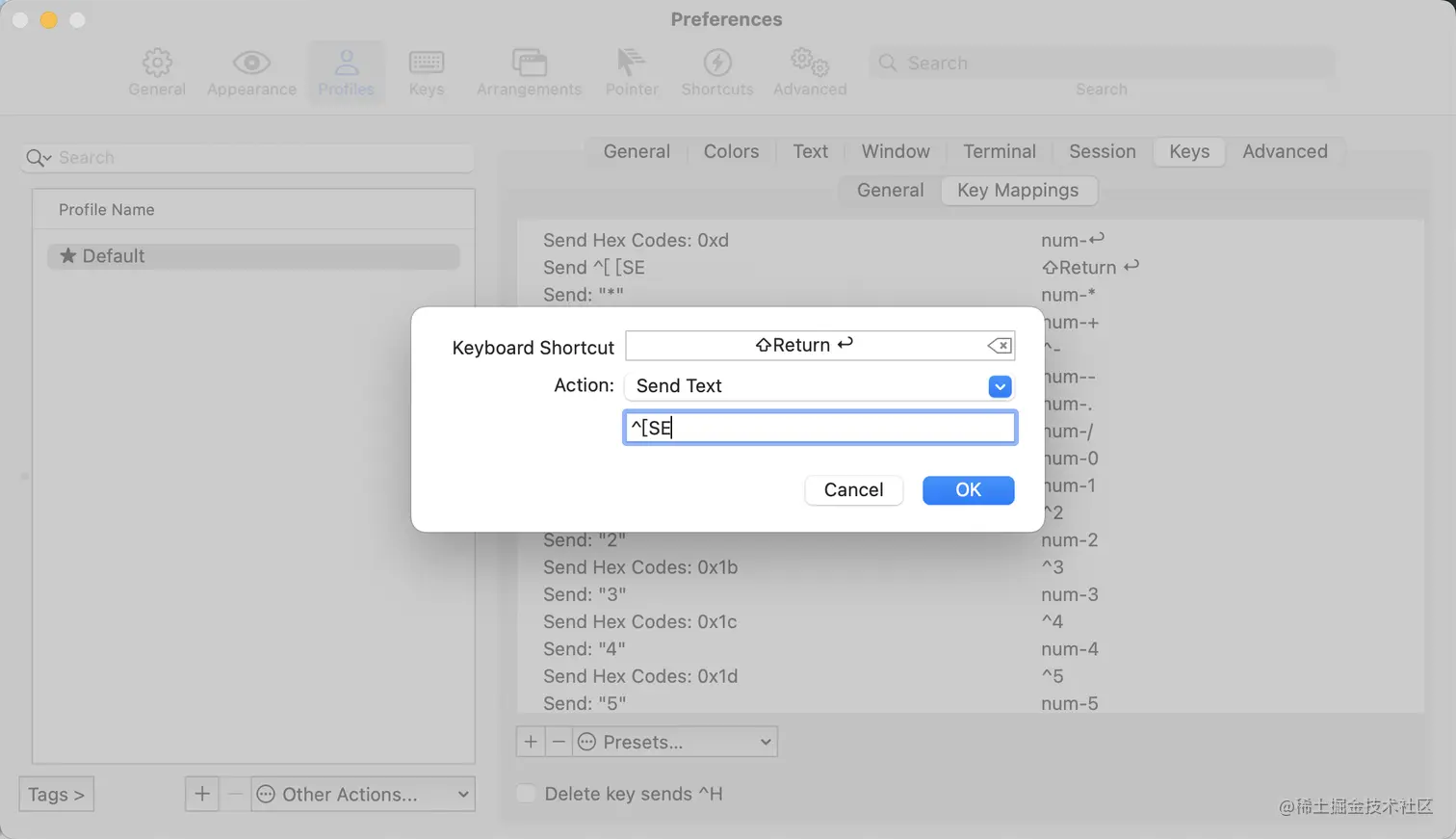
Task: Add a new profile
Action: (x=202, y=794)
